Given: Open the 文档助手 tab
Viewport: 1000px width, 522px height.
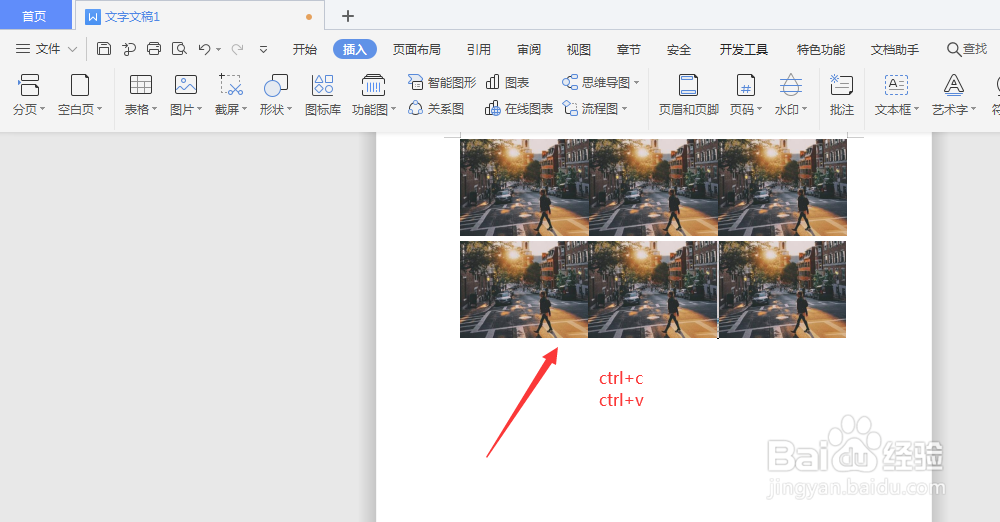Looking at the screenshot, I should tap(895, 49).
